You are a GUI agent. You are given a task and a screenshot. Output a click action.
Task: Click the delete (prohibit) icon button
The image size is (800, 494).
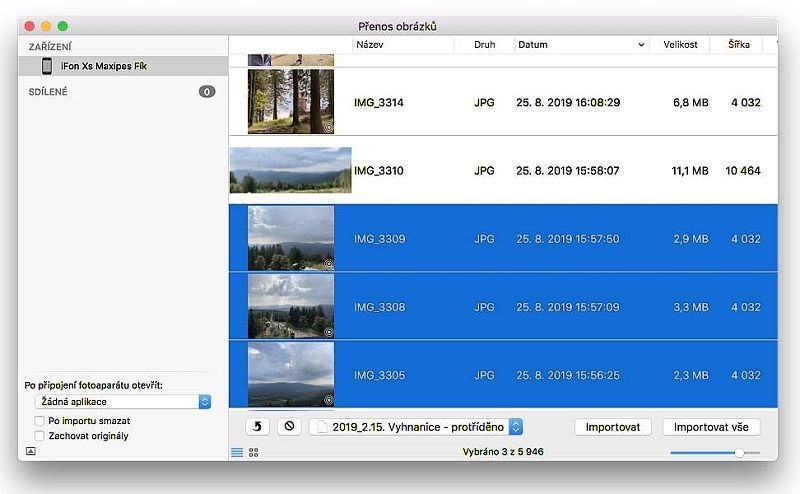click(x=289, y=427)
